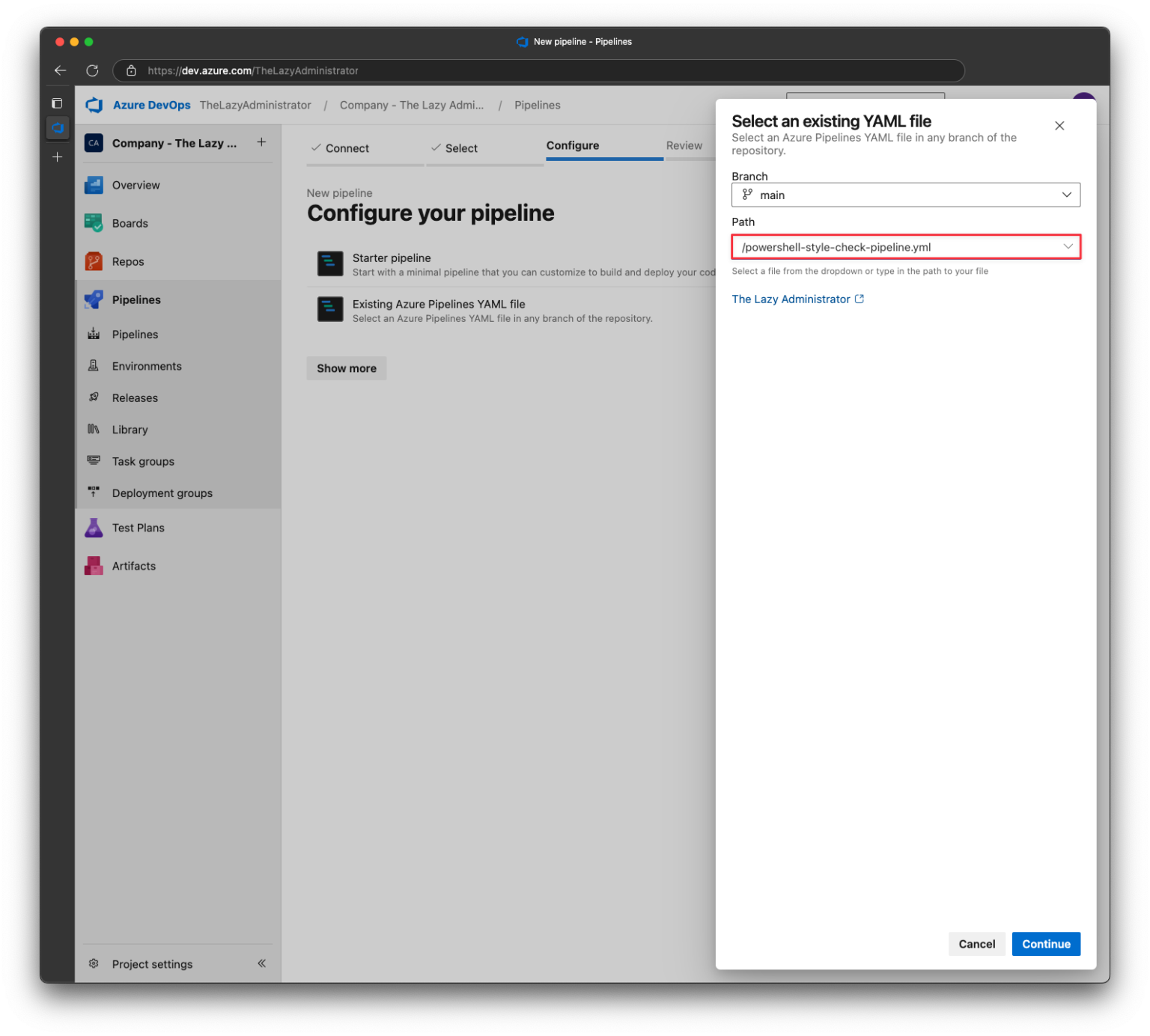Open the Test Plans flask icon

pos(94,528)
